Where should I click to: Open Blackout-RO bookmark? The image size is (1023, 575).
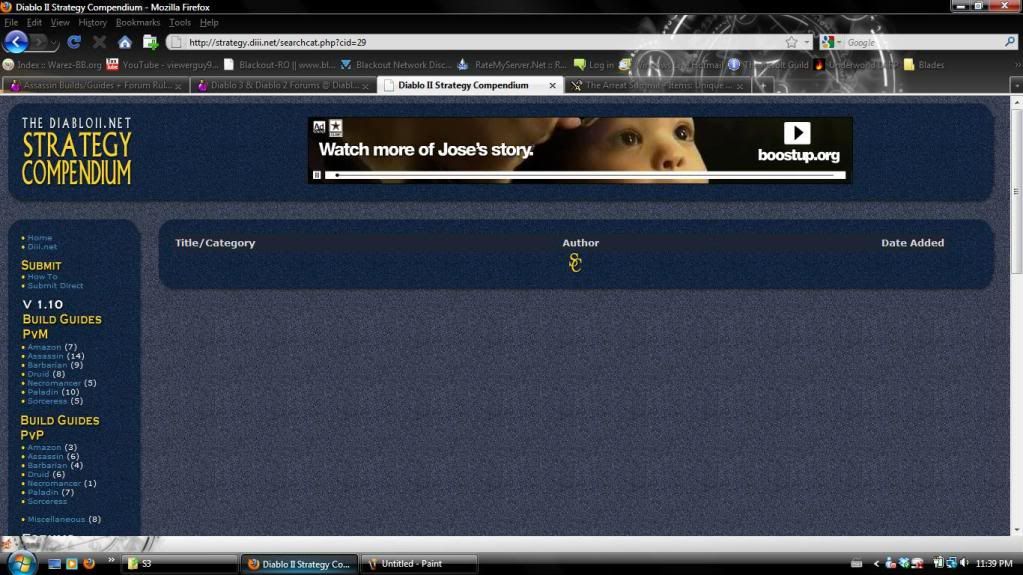pyautogui.click(x=279, y=65)
